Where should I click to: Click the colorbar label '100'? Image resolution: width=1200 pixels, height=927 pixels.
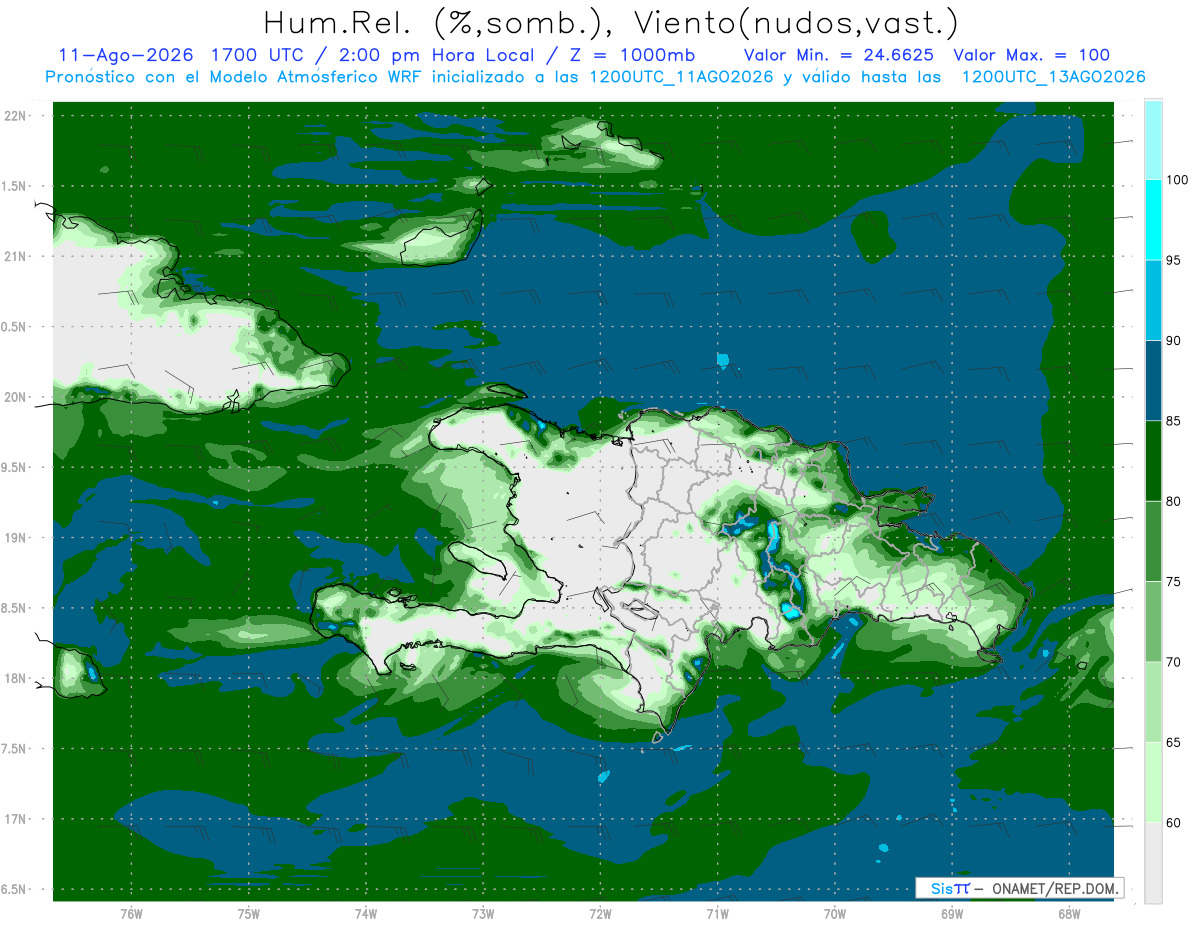pos(1178,180)
